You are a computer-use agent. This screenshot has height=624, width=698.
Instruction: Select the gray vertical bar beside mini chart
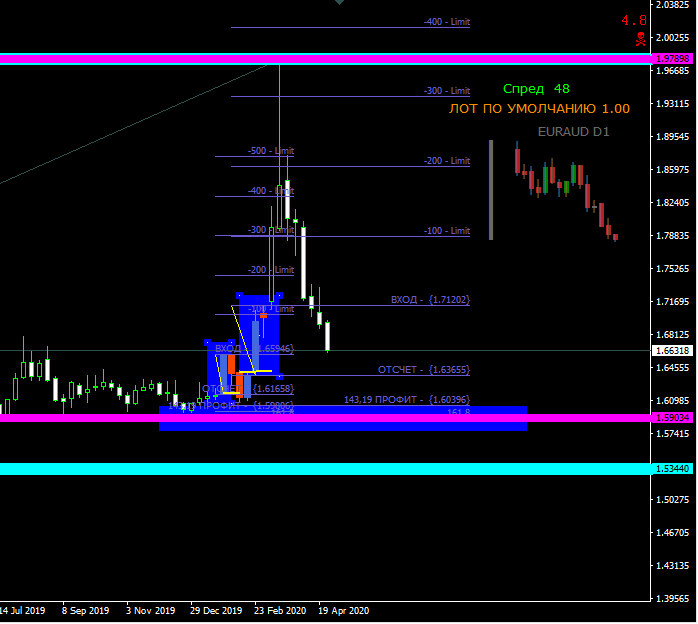point(491,190)
